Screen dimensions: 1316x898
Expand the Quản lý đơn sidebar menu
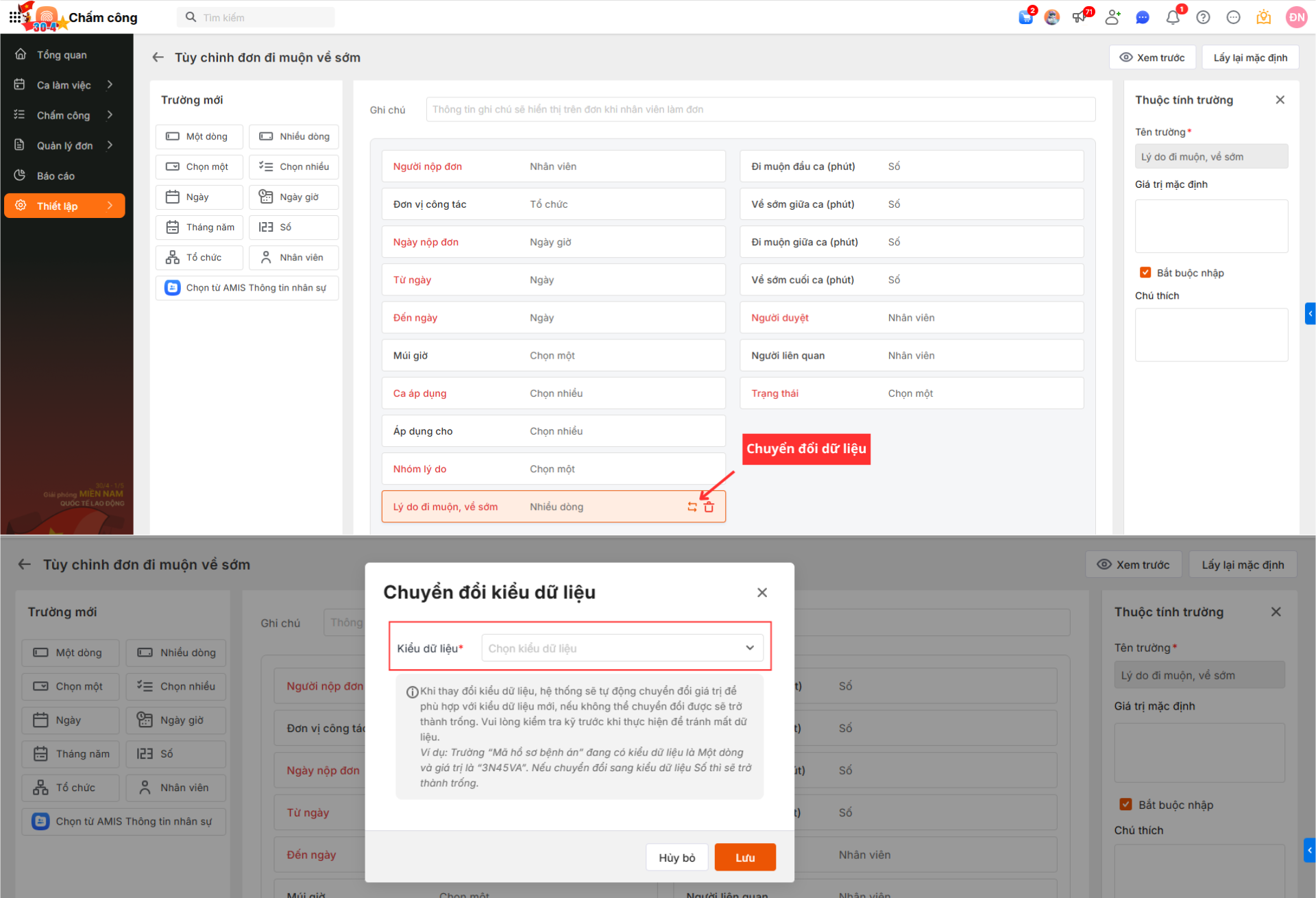point(65,145)
